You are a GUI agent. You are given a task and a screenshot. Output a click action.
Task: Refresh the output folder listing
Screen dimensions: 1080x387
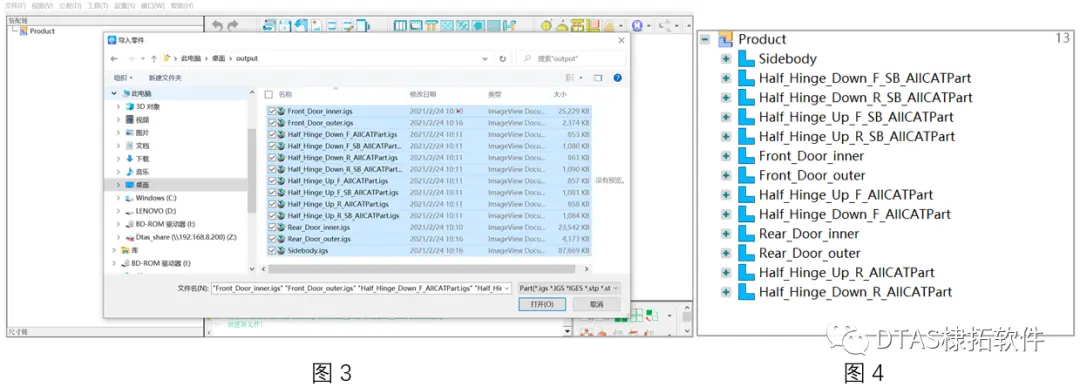pyautogui.click(x=503, y=59)
